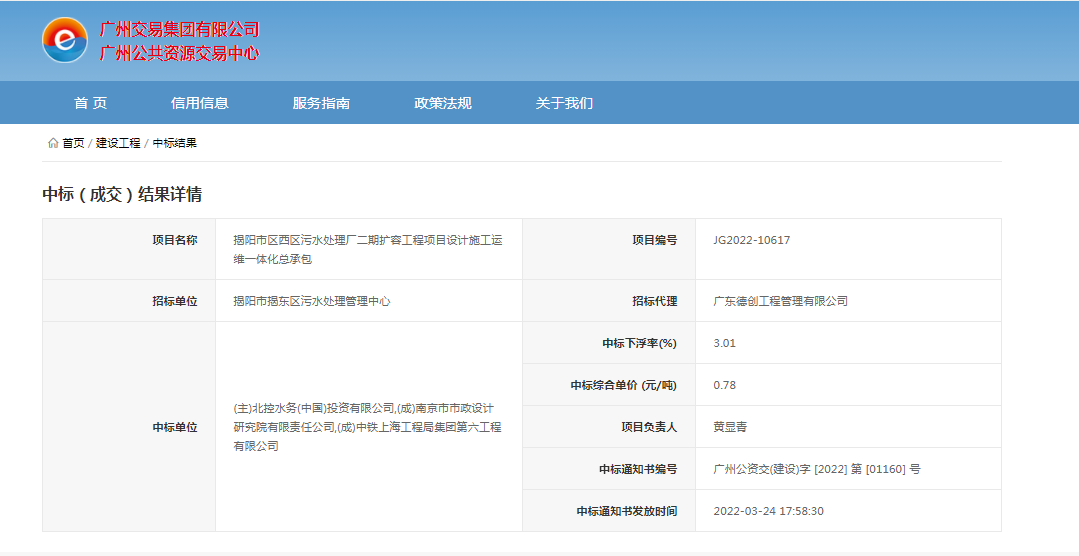The image size is (1079, 556).
Task: Open the 关于我们 navigation item
Action: point(564,103)
